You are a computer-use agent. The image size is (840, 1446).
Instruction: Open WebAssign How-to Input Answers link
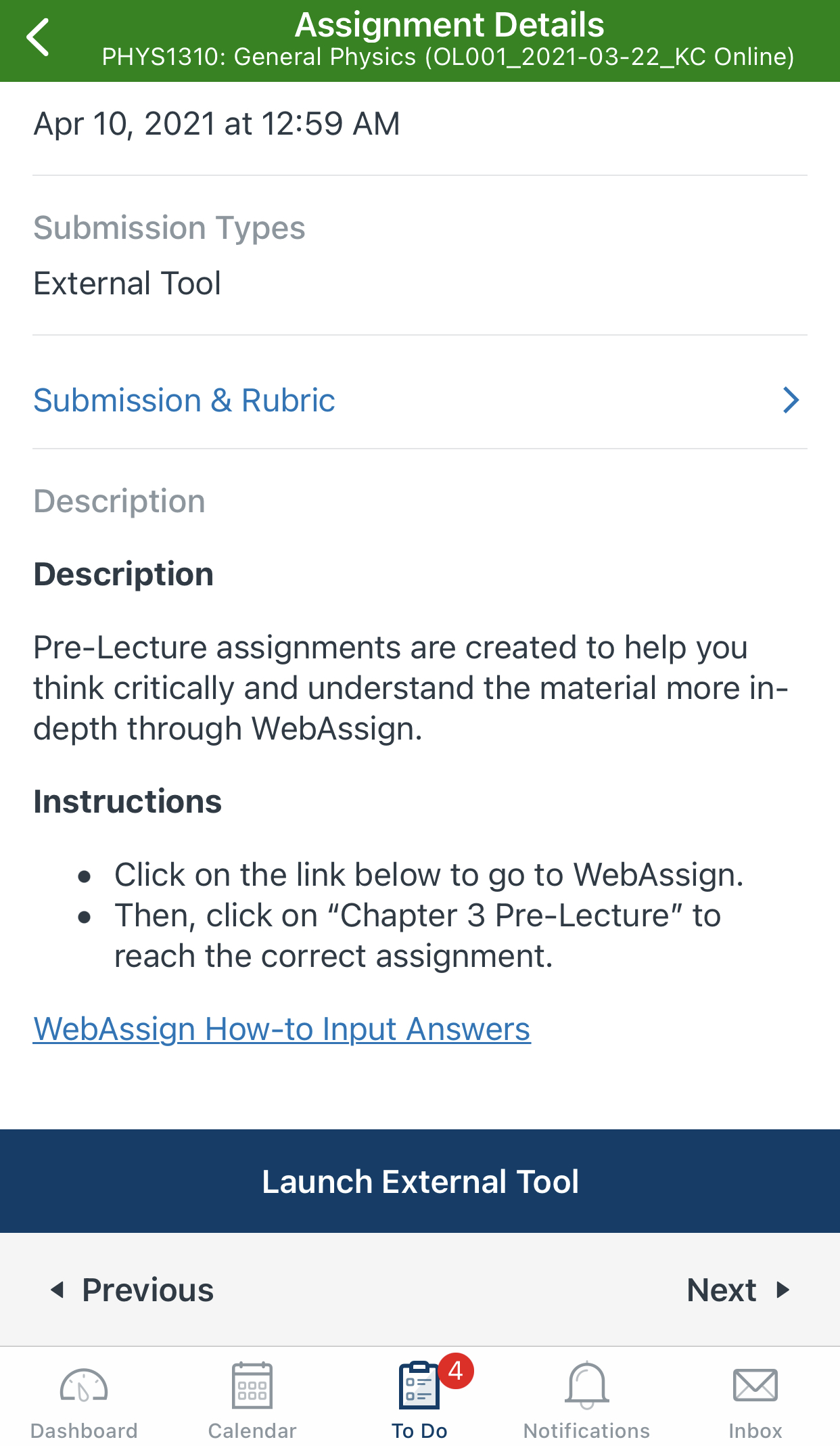pos(281,1029)
